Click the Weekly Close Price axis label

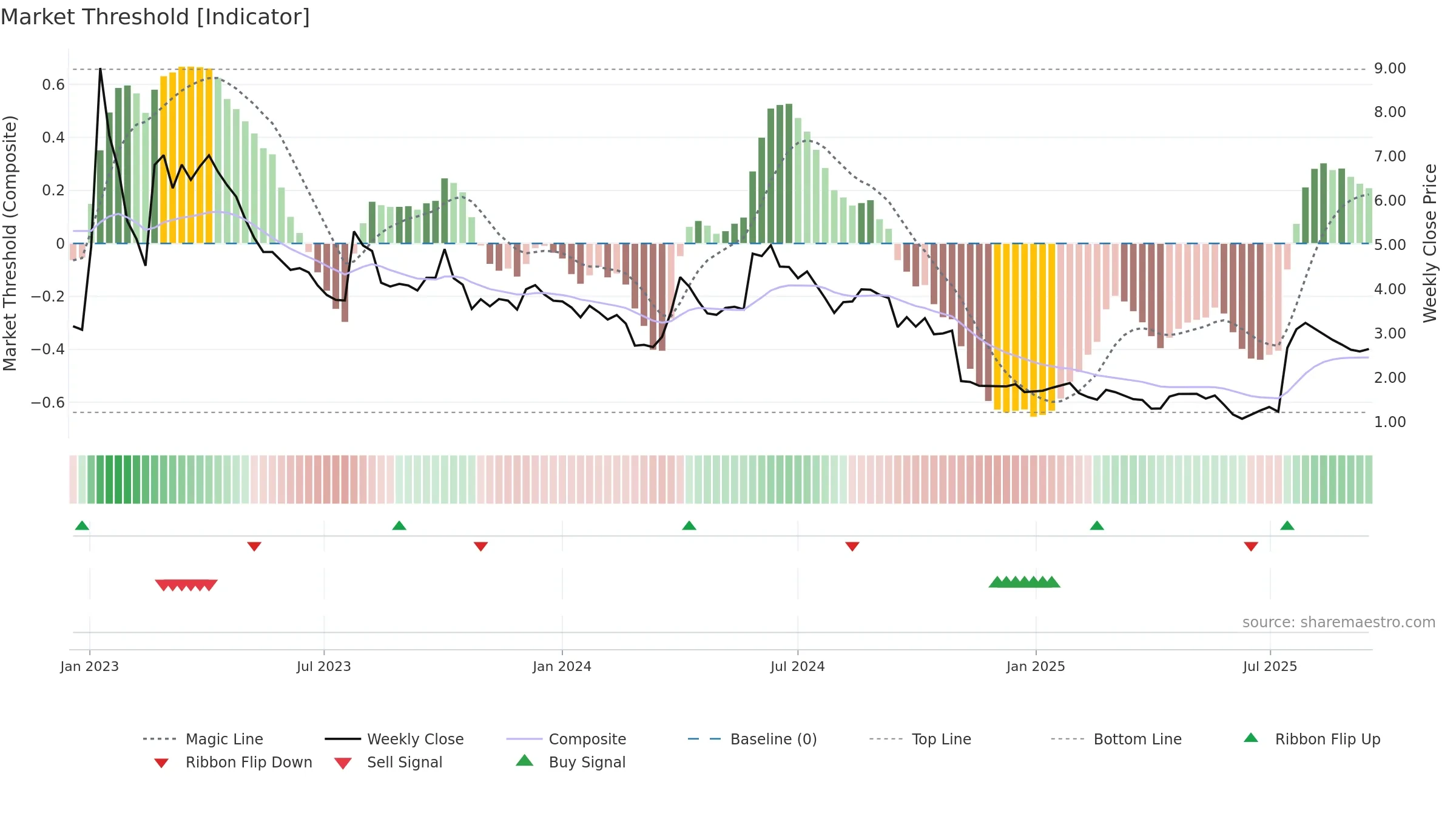(x=1430, y=243)
